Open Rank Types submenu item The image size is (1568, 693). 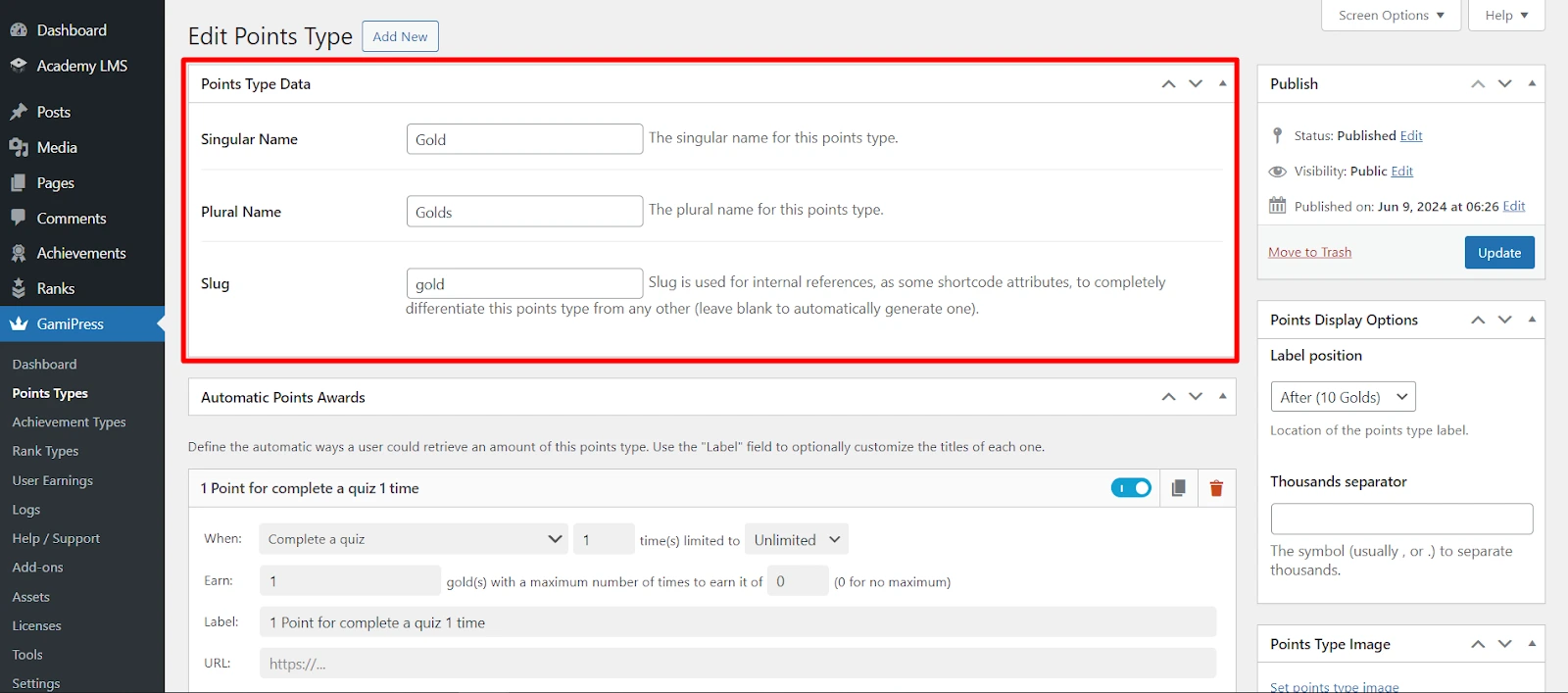pyautogui.click(x=45, y=451)
